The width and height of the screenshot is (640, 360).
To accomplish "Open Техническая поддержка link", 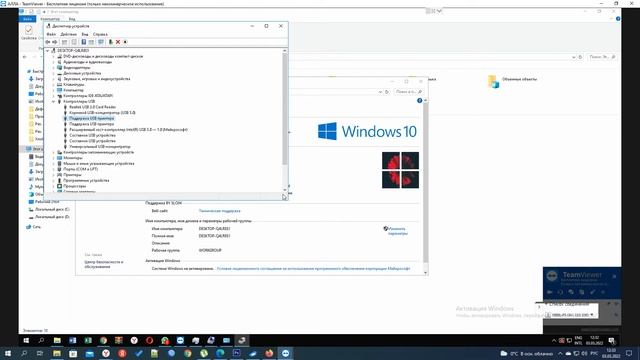I will 220,211.
